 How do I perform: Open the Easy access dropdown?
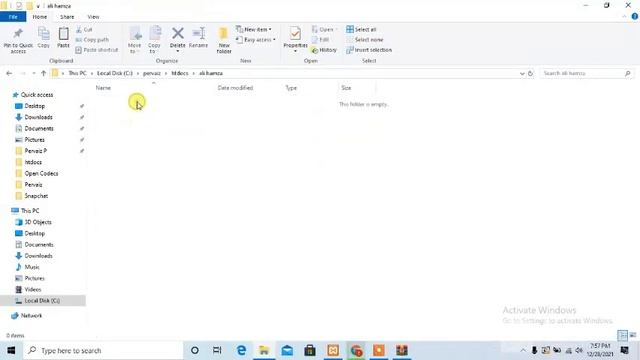[x=256, y=40]
